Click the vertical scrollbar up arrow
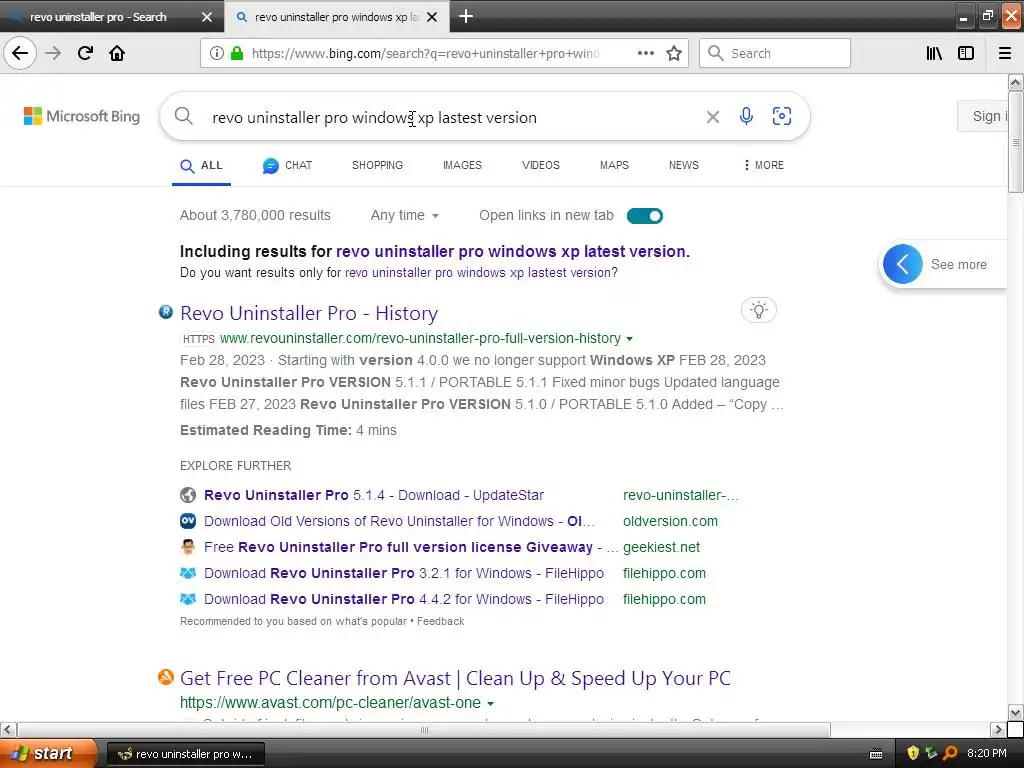 pyautogui.click(x=1015, y=82)
